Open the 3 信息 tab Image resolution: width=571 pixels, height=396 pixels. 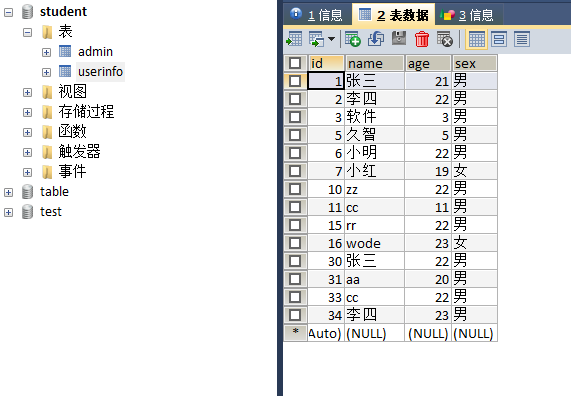pyautogui.click(x=467, y=15)
